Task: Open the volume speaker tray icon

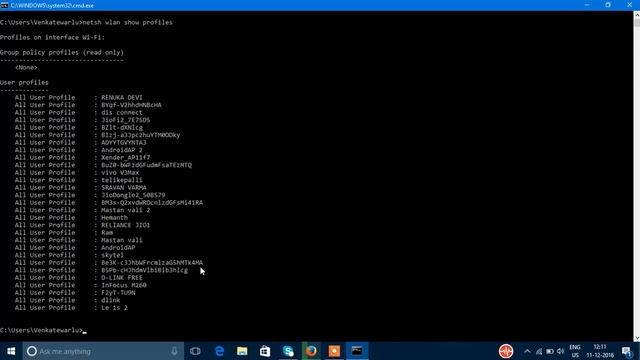Action: (561, 351)
